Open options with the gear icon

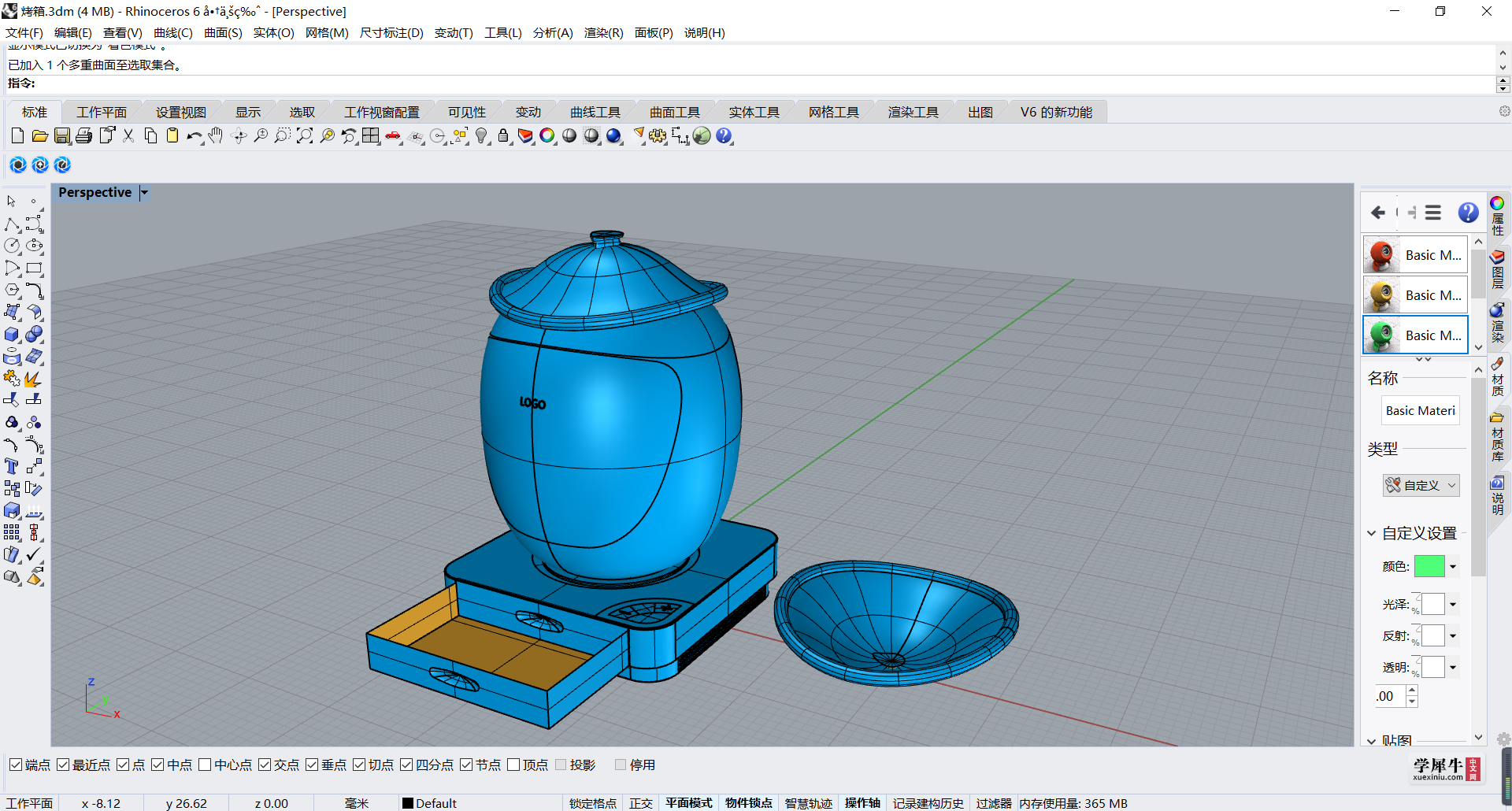coord(658,136)
